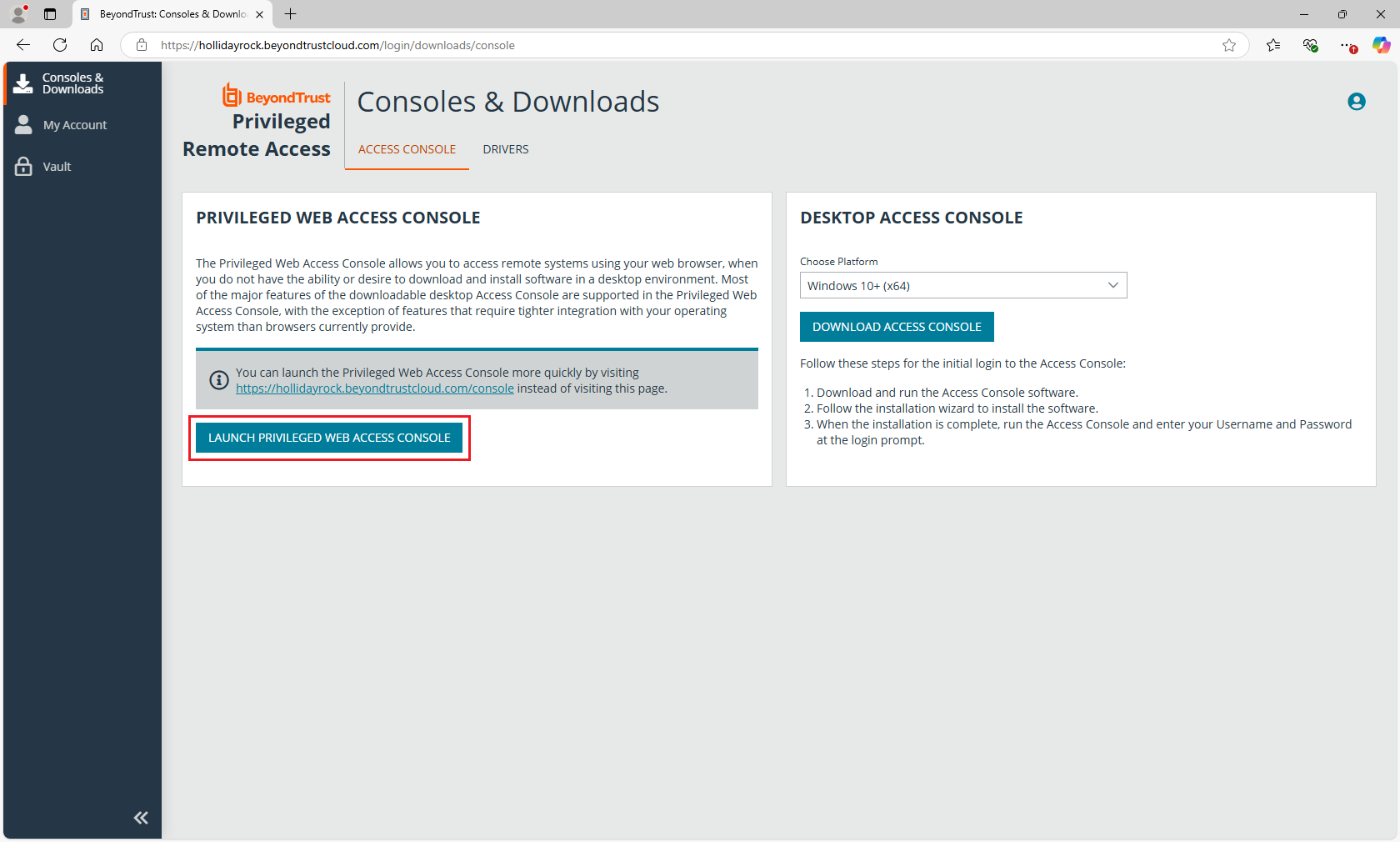Go to browser home page
Image resolution: width=1400 pixels, height=842 pixels.
coord(97,45)
